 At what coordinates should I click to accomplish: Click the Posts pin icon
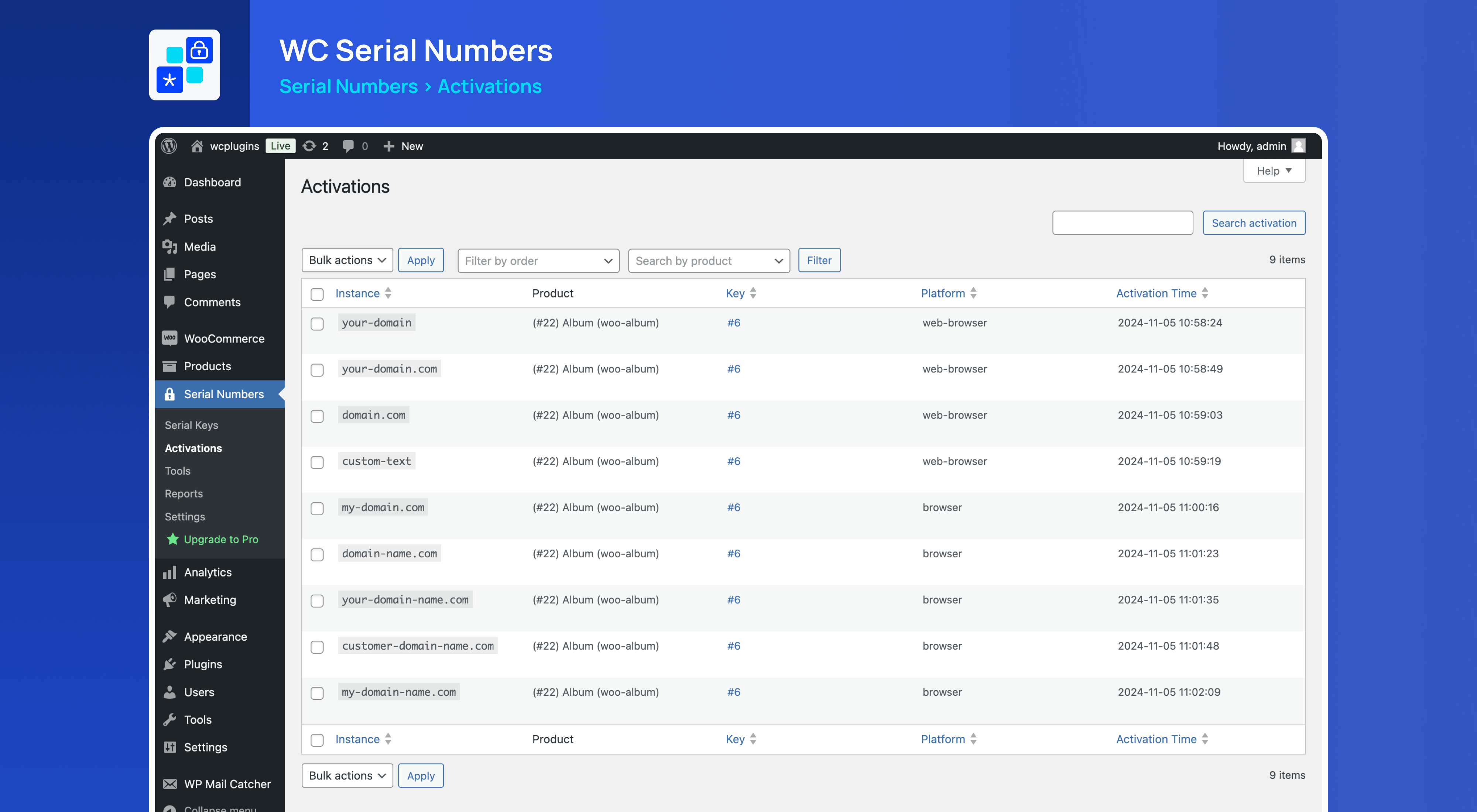(x=170, y=219)
